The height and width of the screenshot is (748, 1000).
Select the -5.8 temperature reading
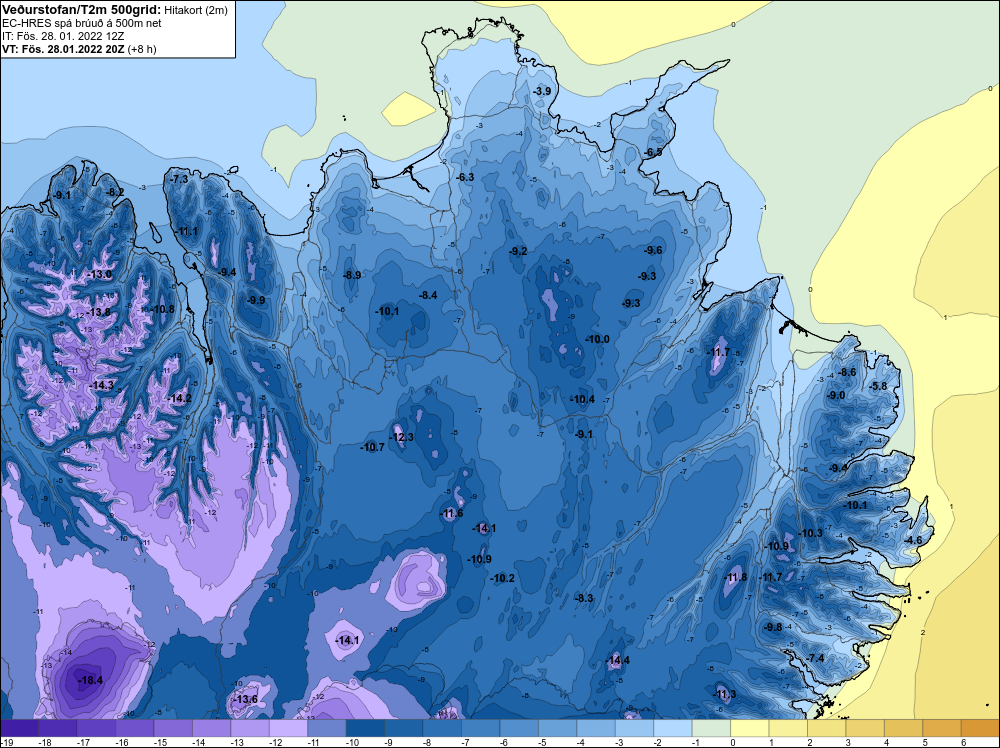click(879, 386)
